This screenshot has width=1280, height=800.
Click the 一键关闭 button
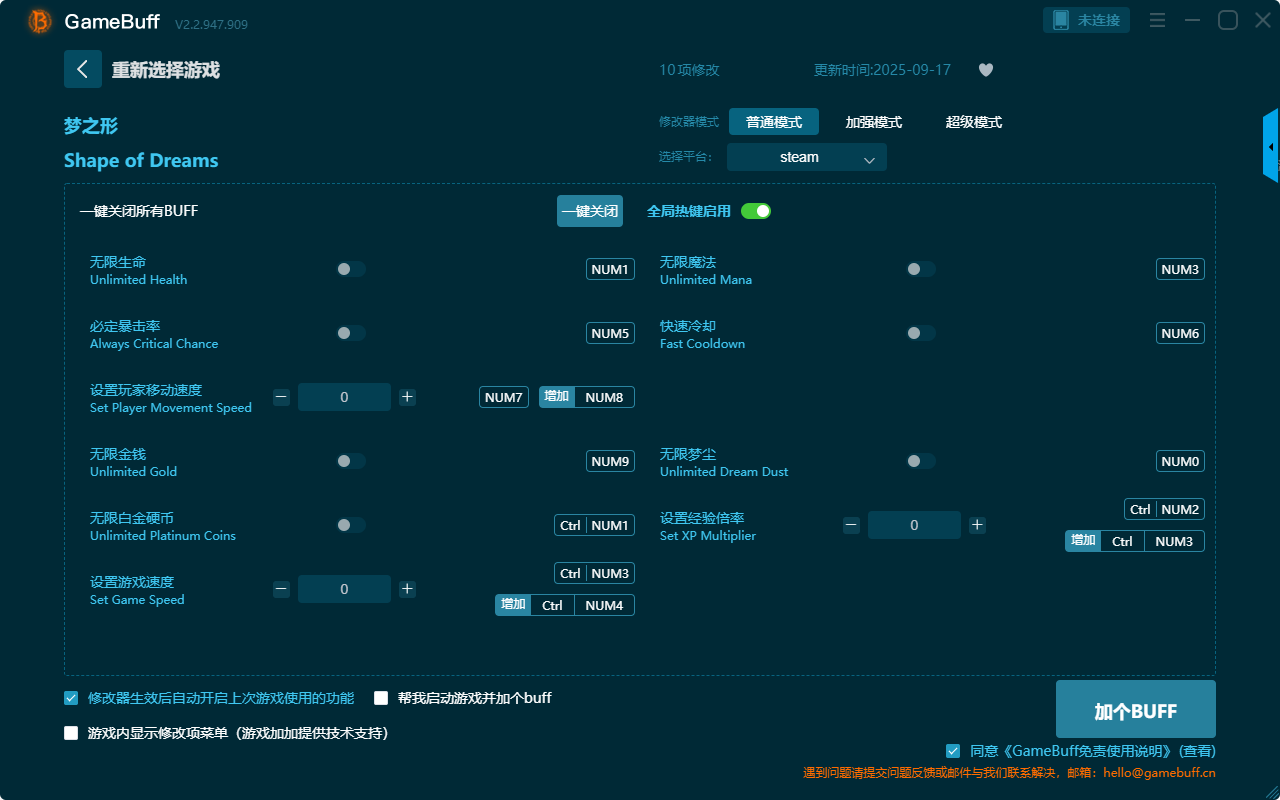coord(590,211)
